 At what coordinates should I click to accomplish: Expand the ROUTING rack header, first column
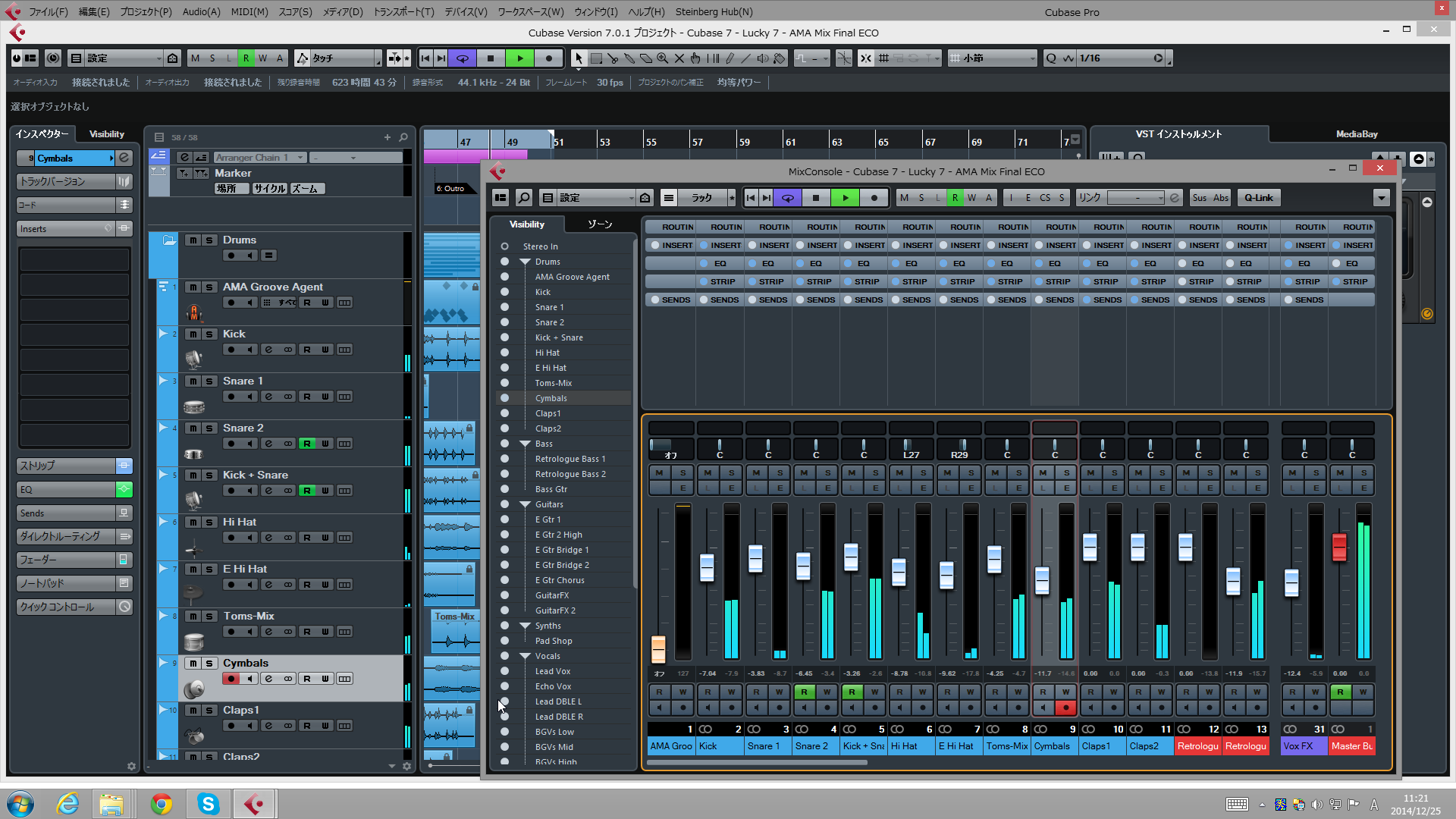coord(670,227)
